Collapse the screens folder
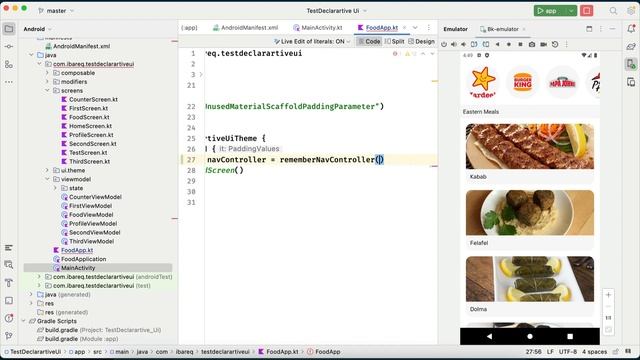The width and height of the screenshot is (640, 360). pos(47,91)
